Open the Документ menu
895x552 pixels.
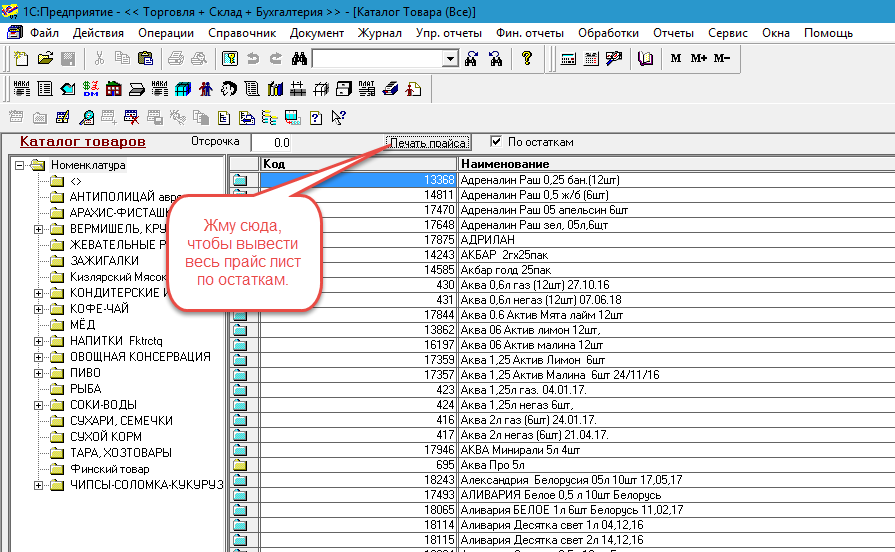pyautogui.click(x=317, y=33)
